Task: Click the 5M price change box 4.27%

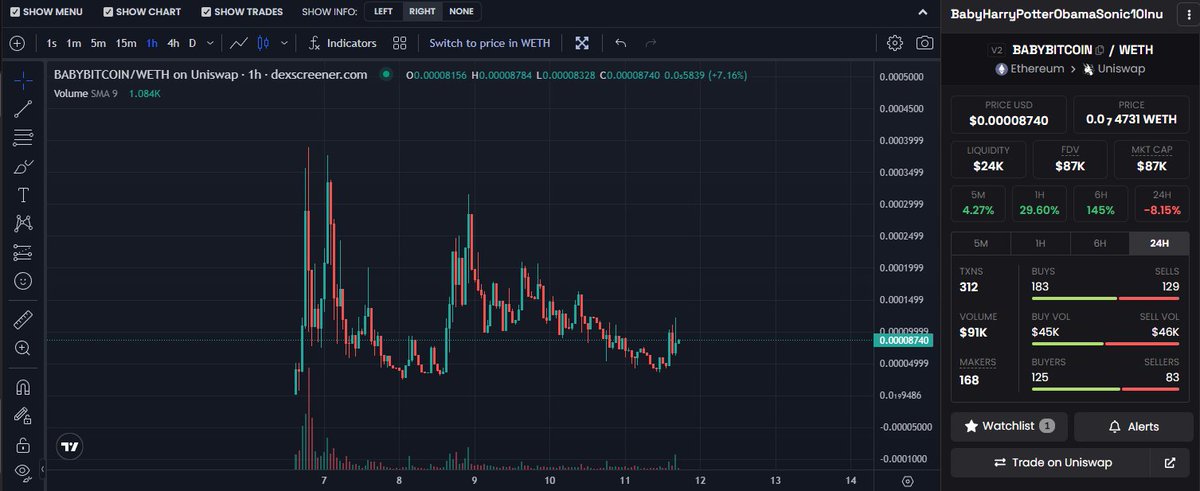Action: click(980, 204)
